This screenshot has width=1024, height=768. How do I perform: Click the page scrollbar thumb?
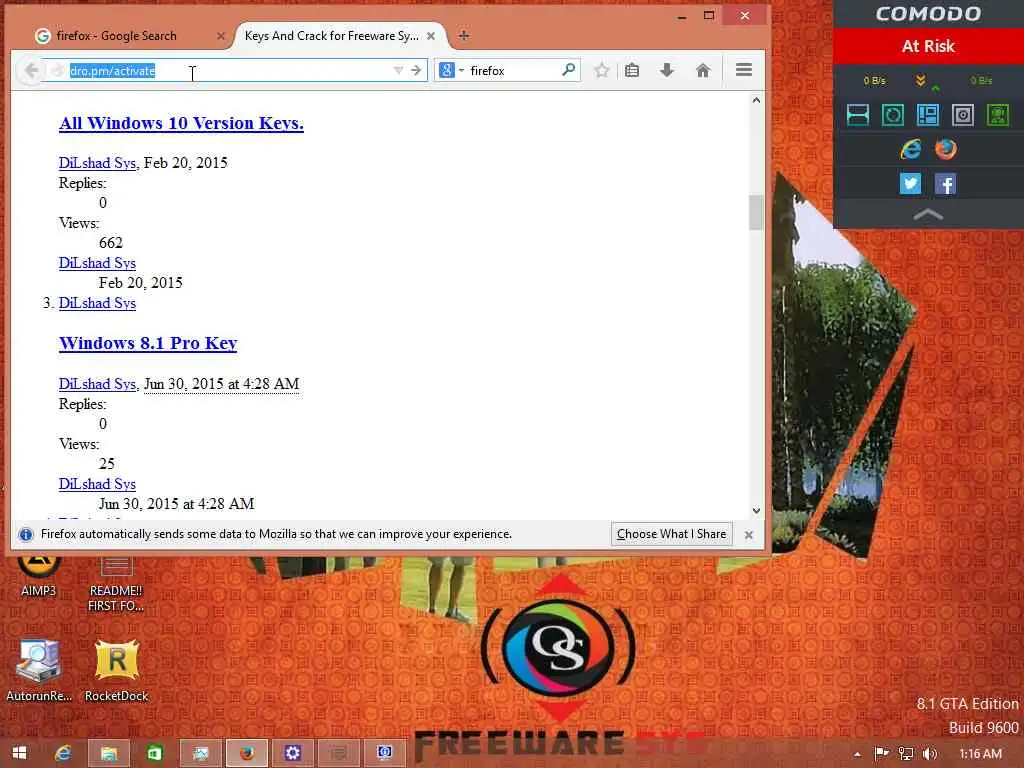(756, 212)
